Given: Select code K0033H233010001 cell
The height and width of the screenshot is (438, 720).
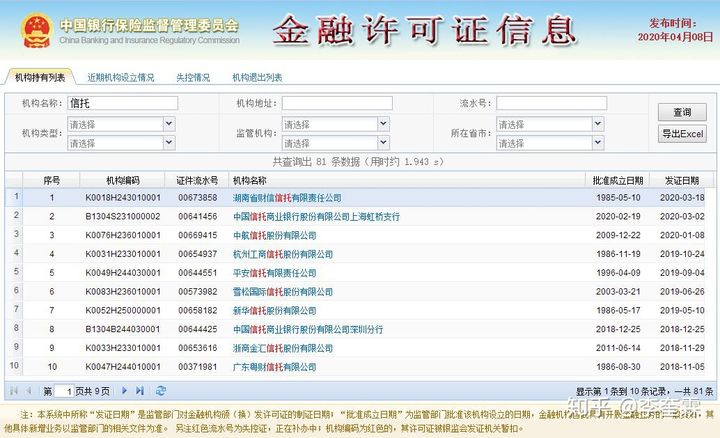Looking at the screenshot, I should [123, 348].
